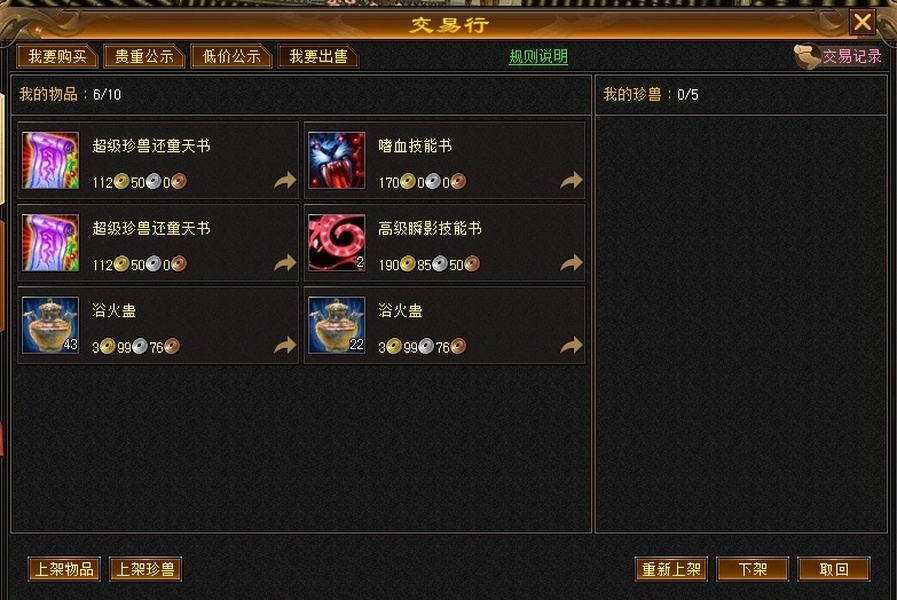Click the 嗜血技能书 beast icon

pos(336,160)
